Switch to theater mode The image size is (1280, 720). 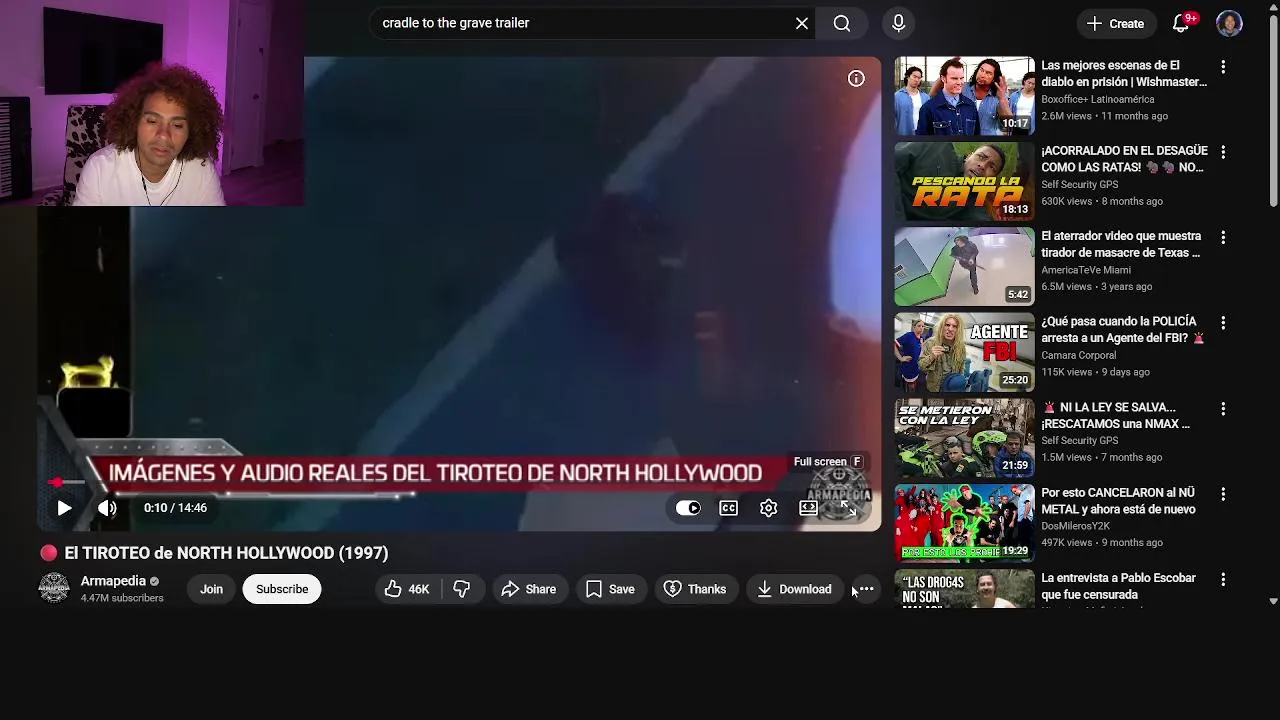808,508
